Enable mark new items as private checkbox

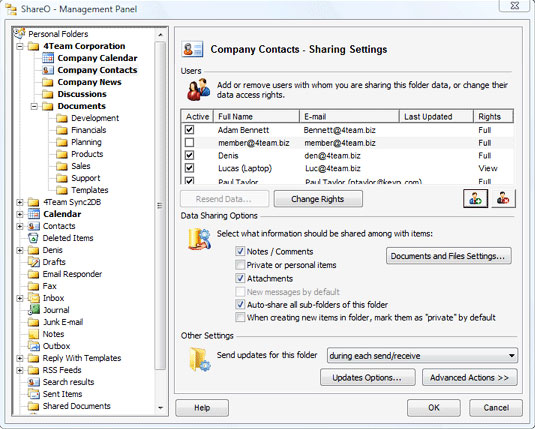[x=240, y=317]
